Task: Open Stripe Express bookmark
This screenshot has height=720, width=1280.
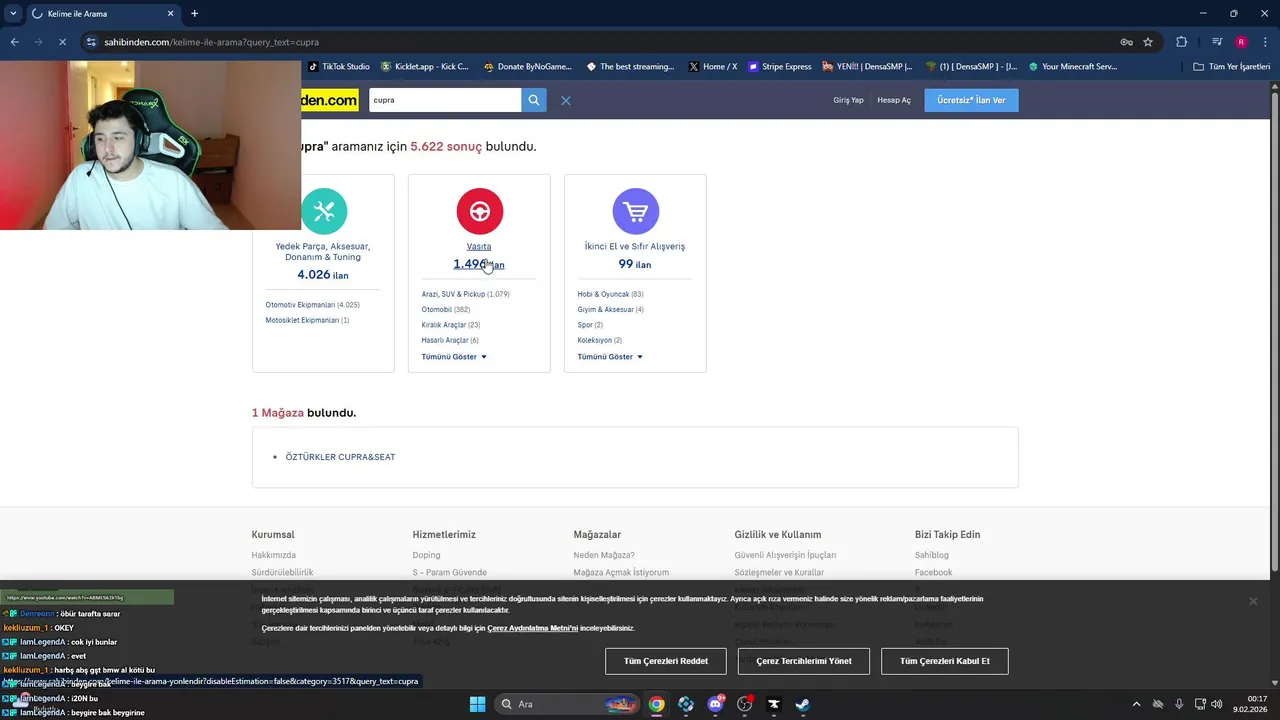Action: coord(780,67)
